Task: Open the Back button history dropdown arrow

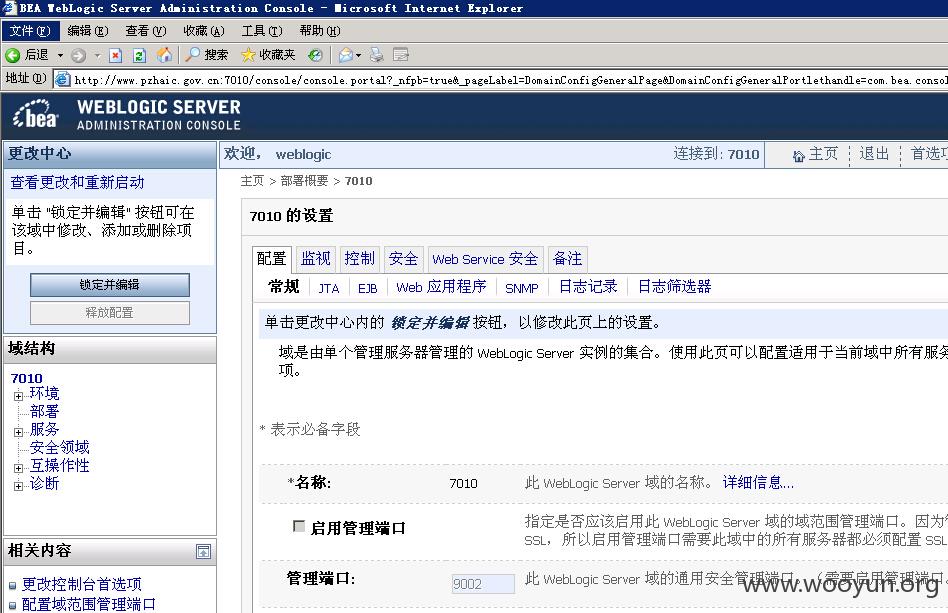Action: pos(60,56)
